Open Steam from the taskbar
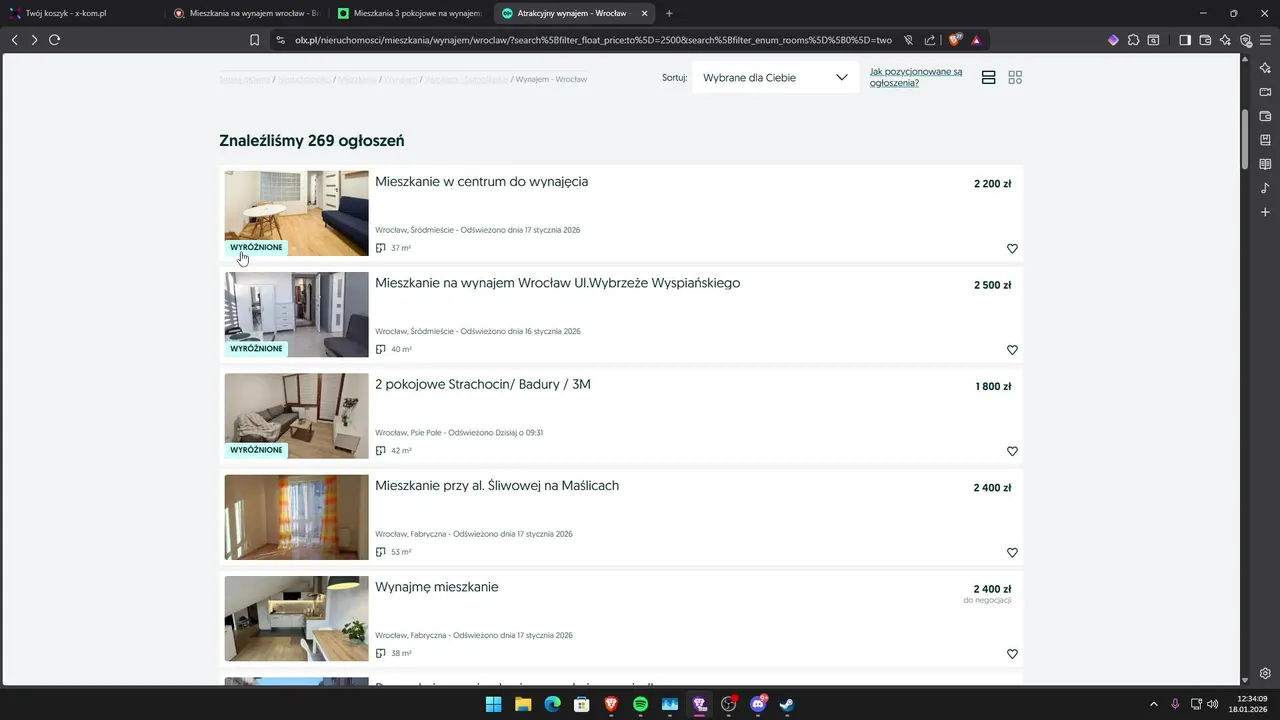Image resolution: width=1280 pixels, height=720 pixels. 788,704
